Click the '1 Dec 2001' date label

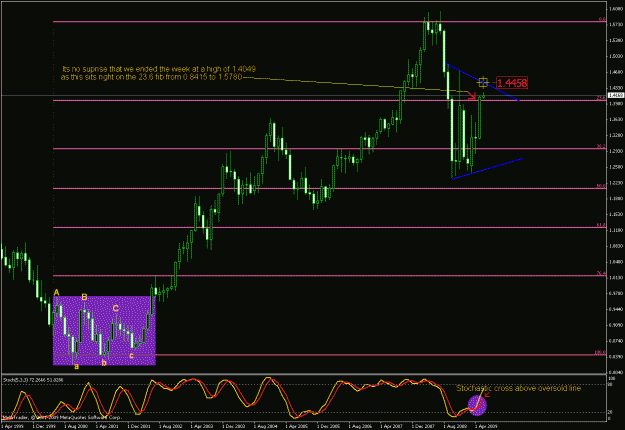pyautogui.click(x=139, y=426)
